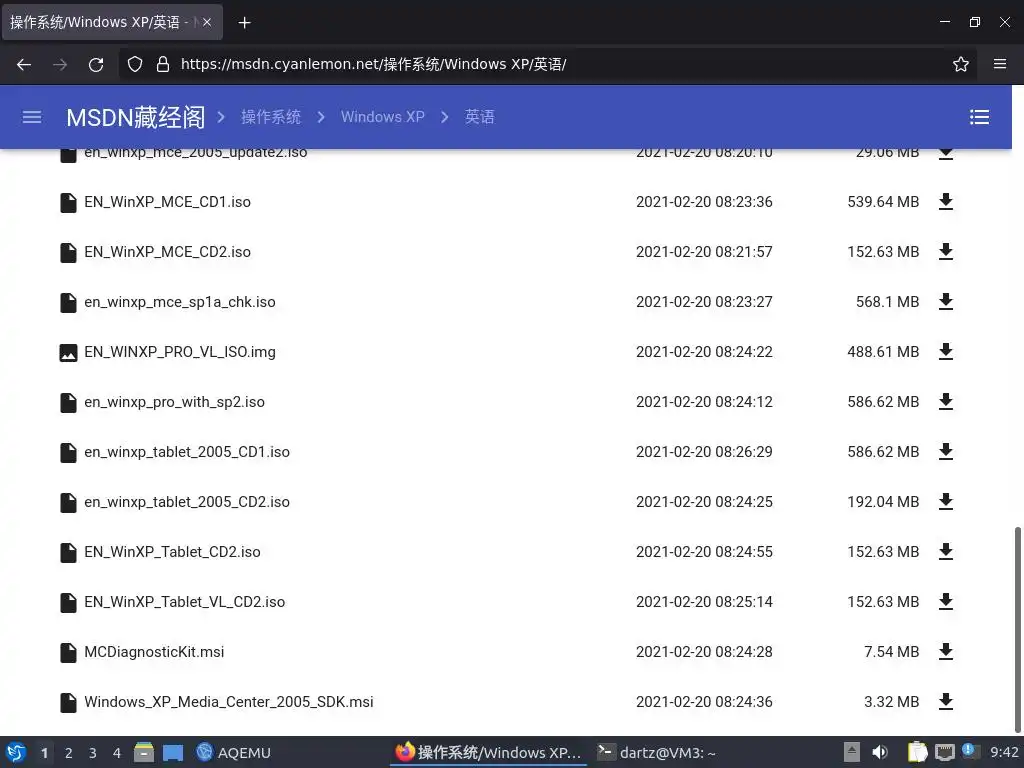Go to MSDN藏经阁 home link

136,118
